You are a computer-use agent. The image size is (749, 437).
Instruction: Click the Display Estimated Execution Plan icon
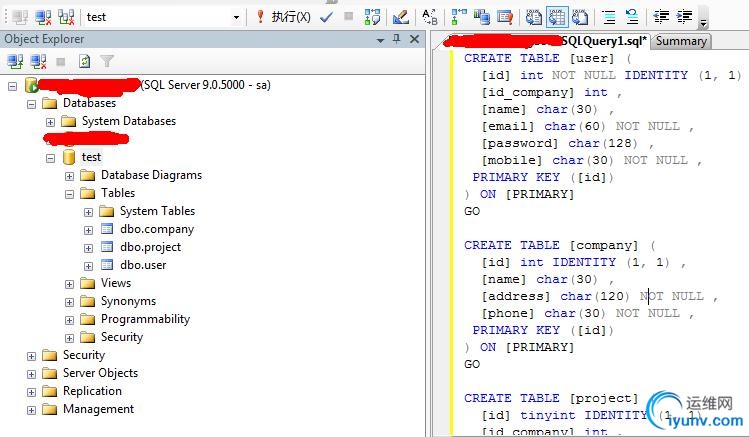[372, 17]
